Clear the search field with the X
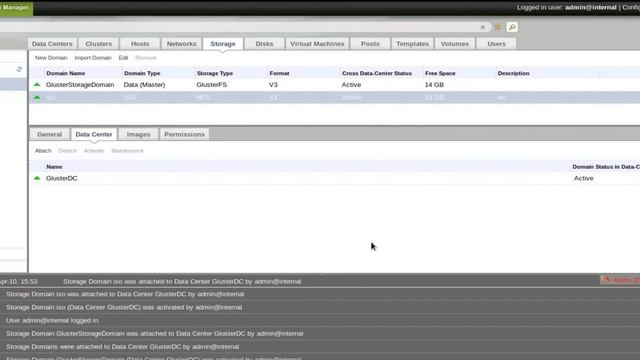 pyautogui.click(x=483, y=27)
